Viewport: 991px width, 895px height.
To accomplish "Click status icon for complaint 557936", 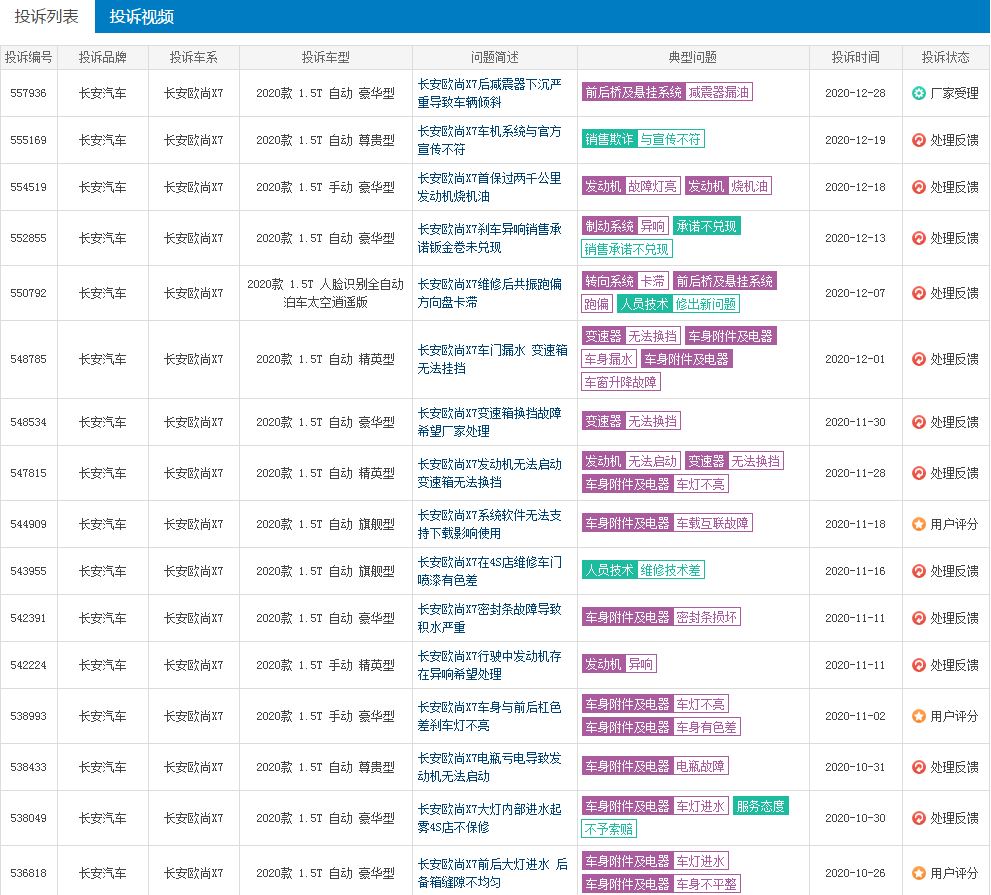I will click(x=919, y=94).
